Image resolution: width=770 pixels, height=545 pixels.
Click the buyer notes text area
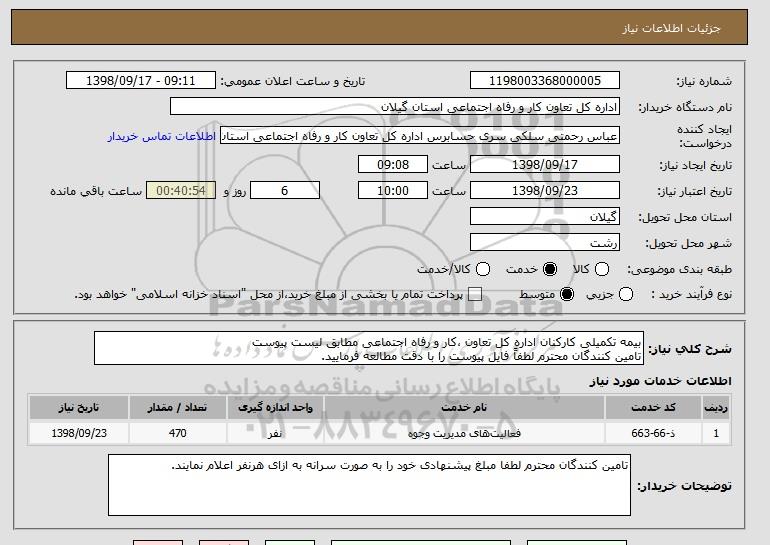point(369,485)
